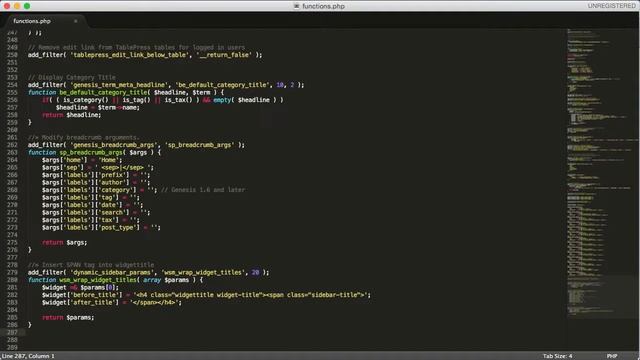Place cursor on 'tablepress_edit_link_below_table' string
This screenshot has width=640, height=360.
click(x=130, y=55)
